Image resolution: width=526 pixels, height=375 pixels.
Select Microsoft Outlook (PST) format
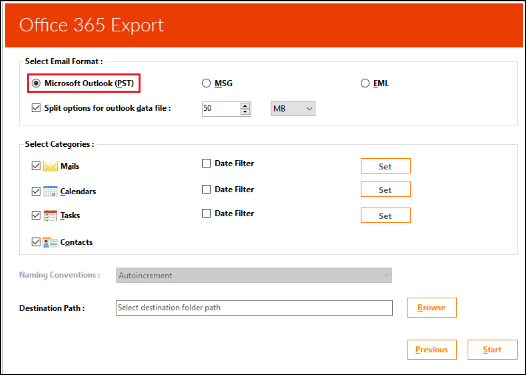click(36, 83)
